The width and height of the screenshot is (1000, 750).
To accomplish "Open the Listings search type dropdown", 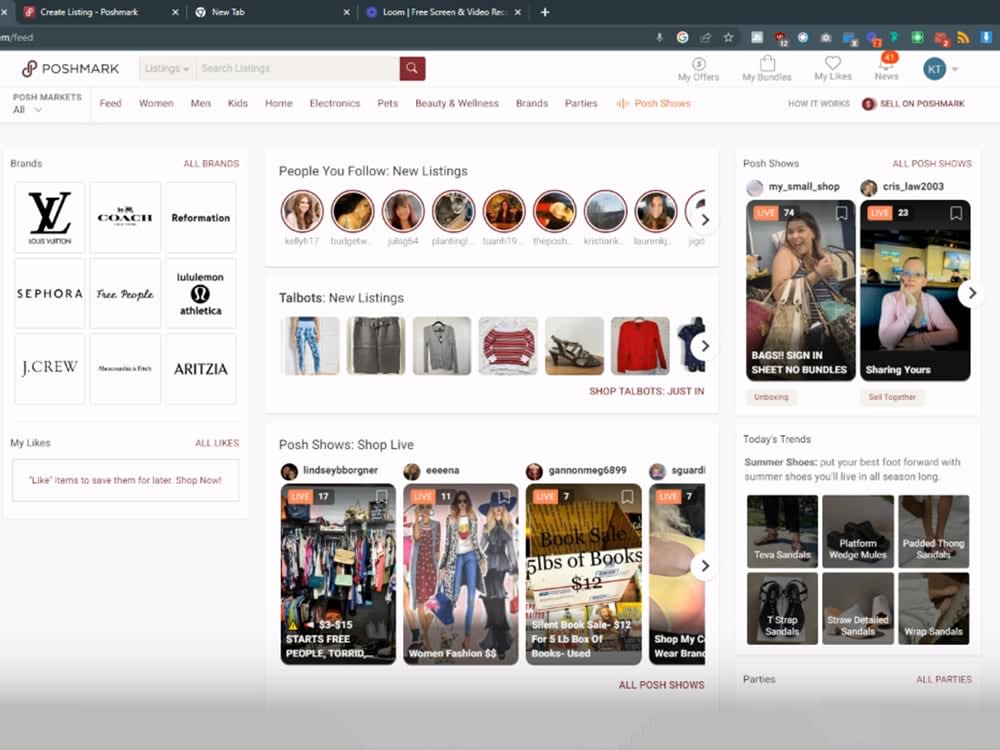I will pyautogui.click(x=166, y=68).
